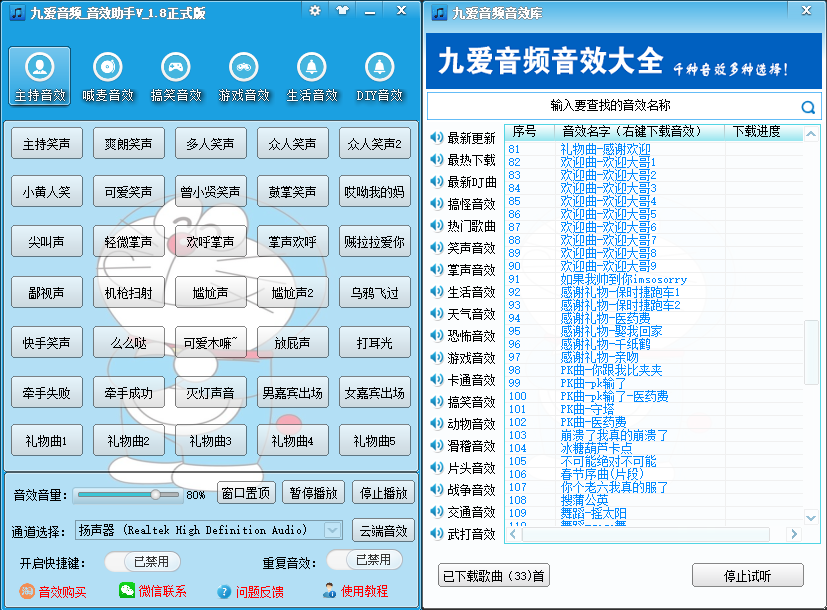Select row 冰糖葫芦卡点
The height and width of the screenshot is (610, 827).
[654, 448]
